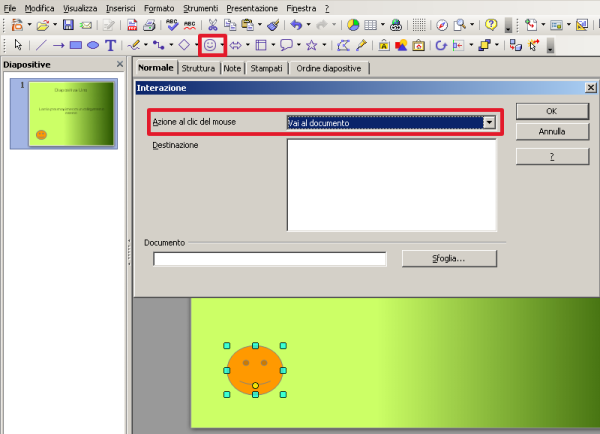Select the Ellipse drawing tool
This screenshot has height=434, width=600.
tap(93, 45)
